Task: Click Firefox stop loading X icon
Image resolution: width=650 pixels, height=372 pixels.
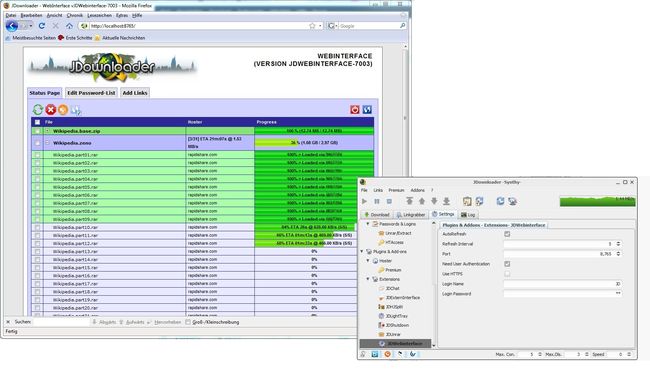Action: (x=56, y=26)
